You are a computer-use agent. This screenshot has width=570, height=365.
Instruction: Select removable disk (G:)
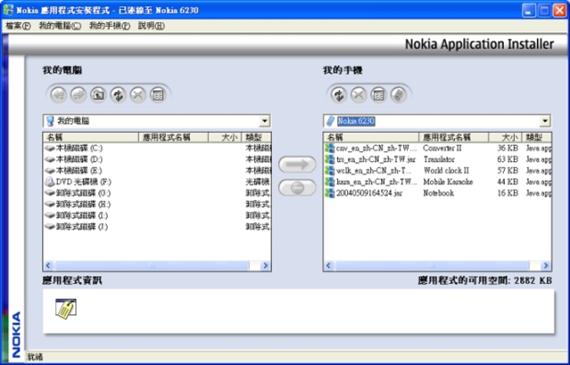78,193
